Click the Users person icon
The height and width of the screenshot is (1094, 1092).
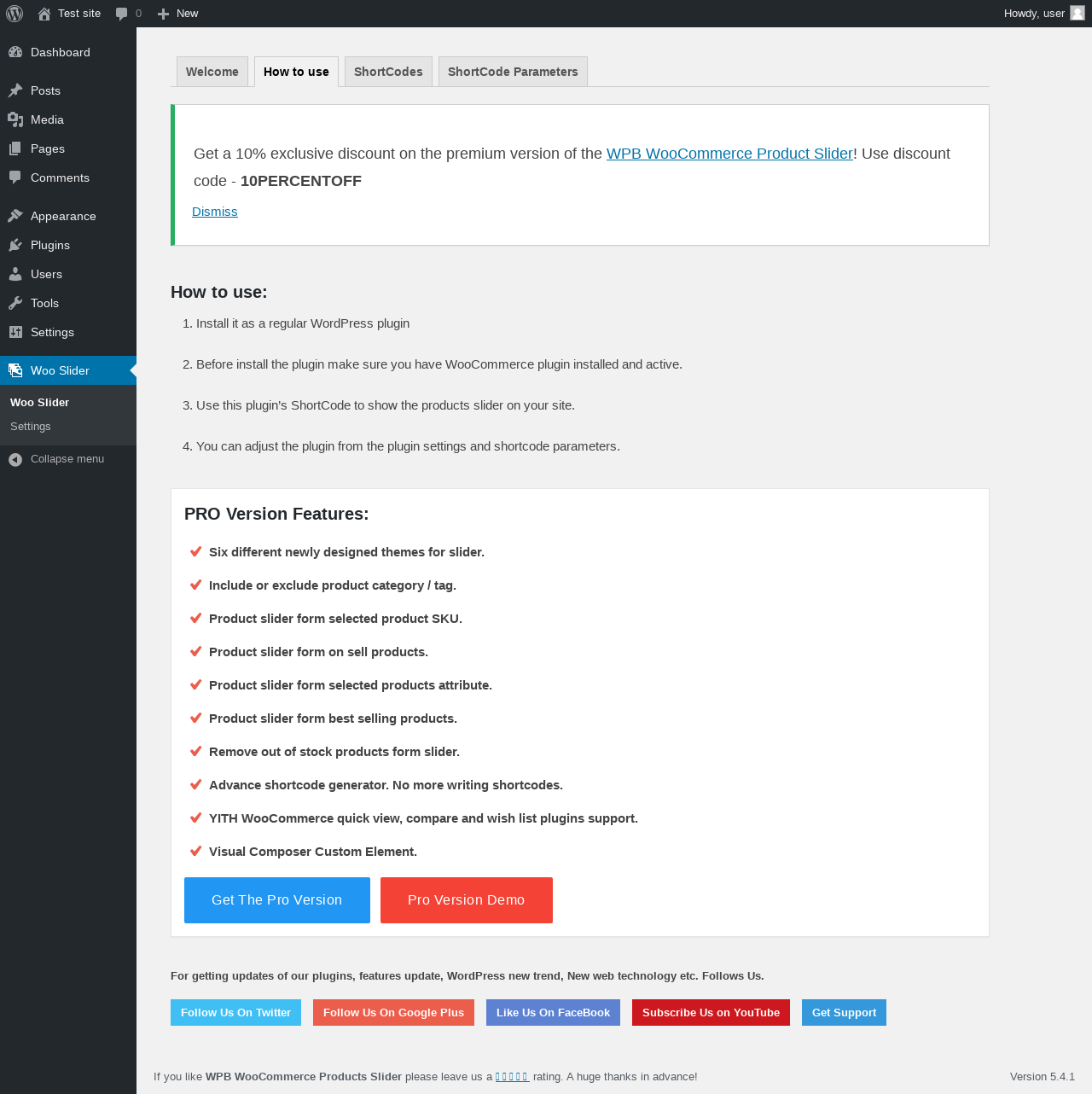click(15, 274)
